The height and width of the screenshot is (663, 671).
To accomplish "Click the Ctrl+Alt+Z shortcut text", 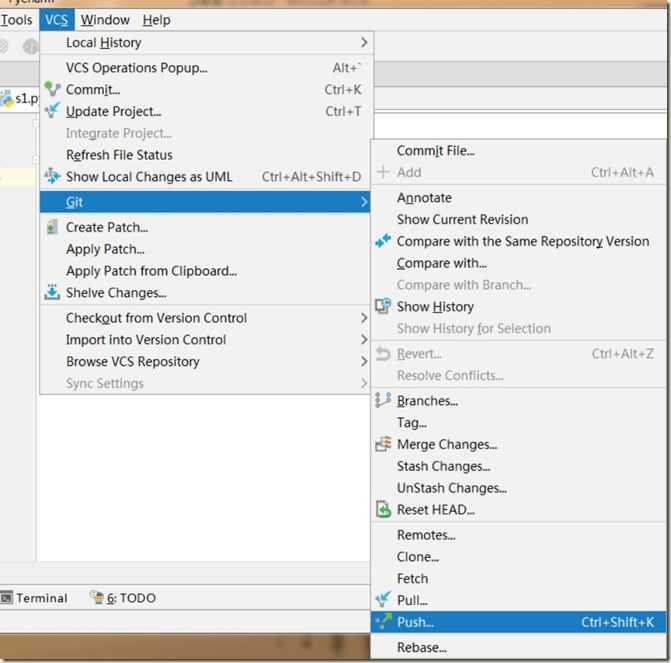I will point(623,354).
